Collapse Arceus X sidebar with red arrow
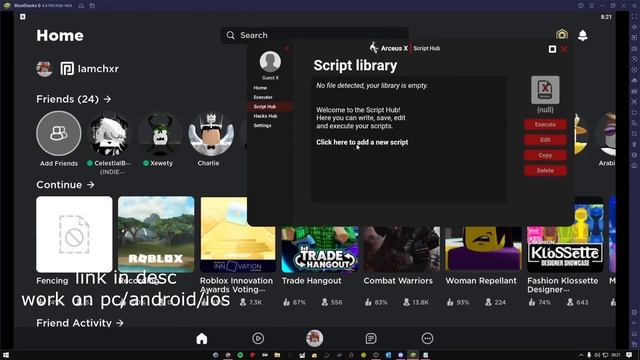 pos(287,49)
